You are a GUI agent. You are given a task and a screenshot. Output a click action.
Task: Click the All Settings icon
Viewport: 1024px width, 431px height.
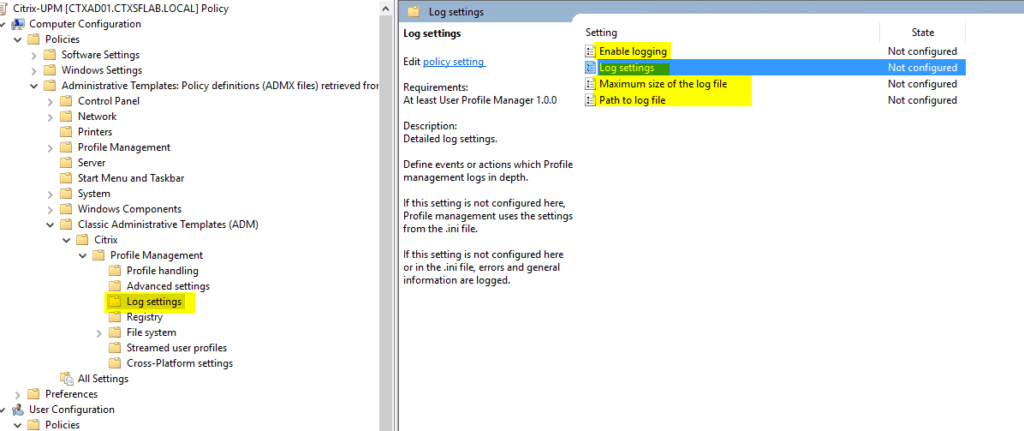tap(66, 379)
